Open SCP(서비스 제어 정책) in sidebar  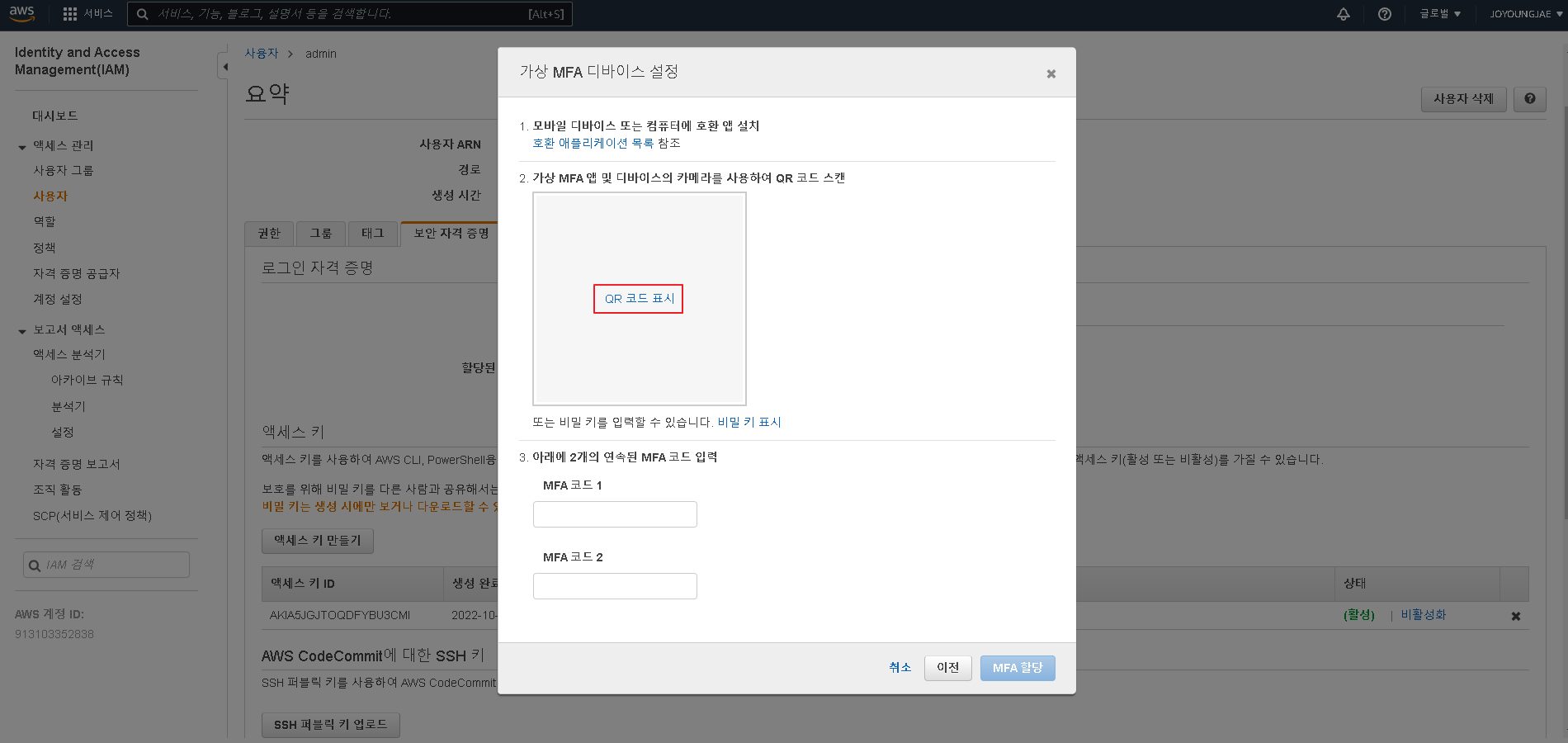coord(92,516)
